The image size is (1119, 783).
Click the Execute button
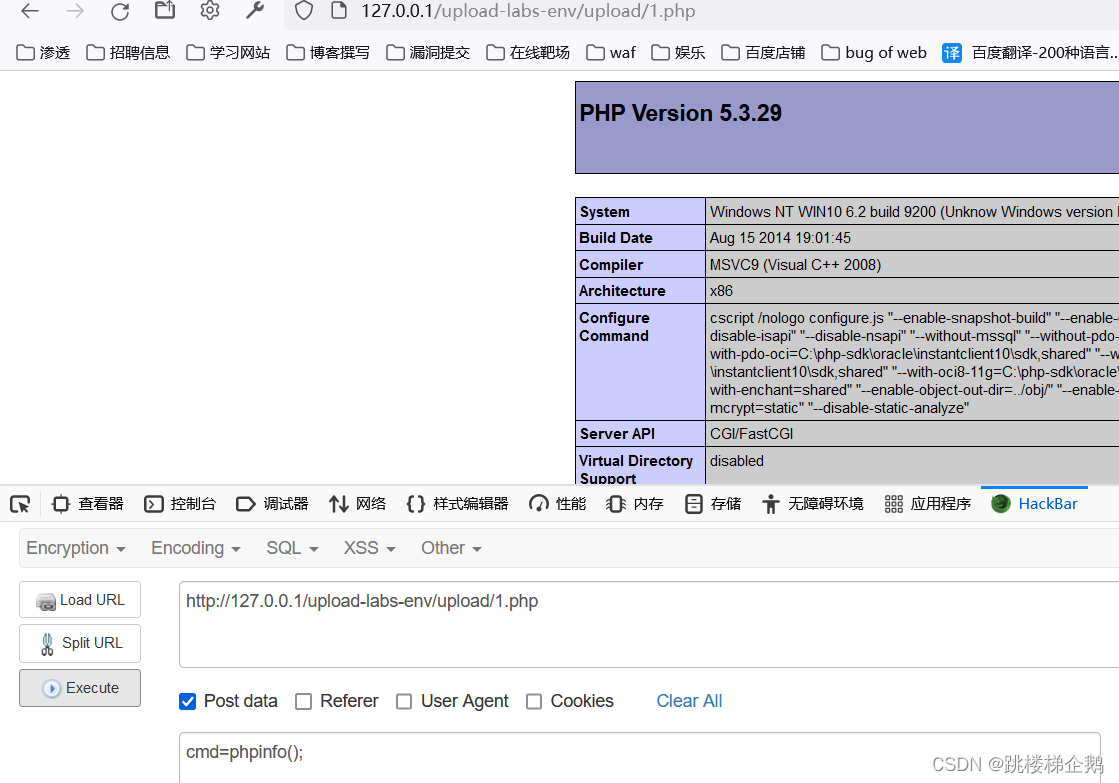[x=80, y=688]
